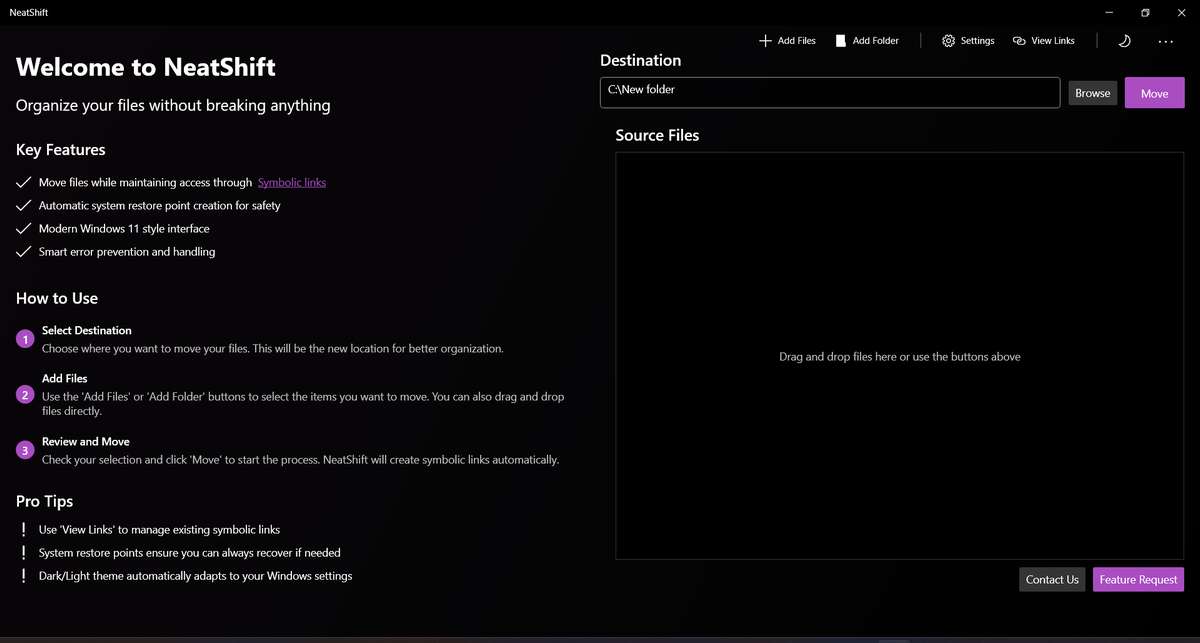Click the 'Key Features' heading

[61, 150]
